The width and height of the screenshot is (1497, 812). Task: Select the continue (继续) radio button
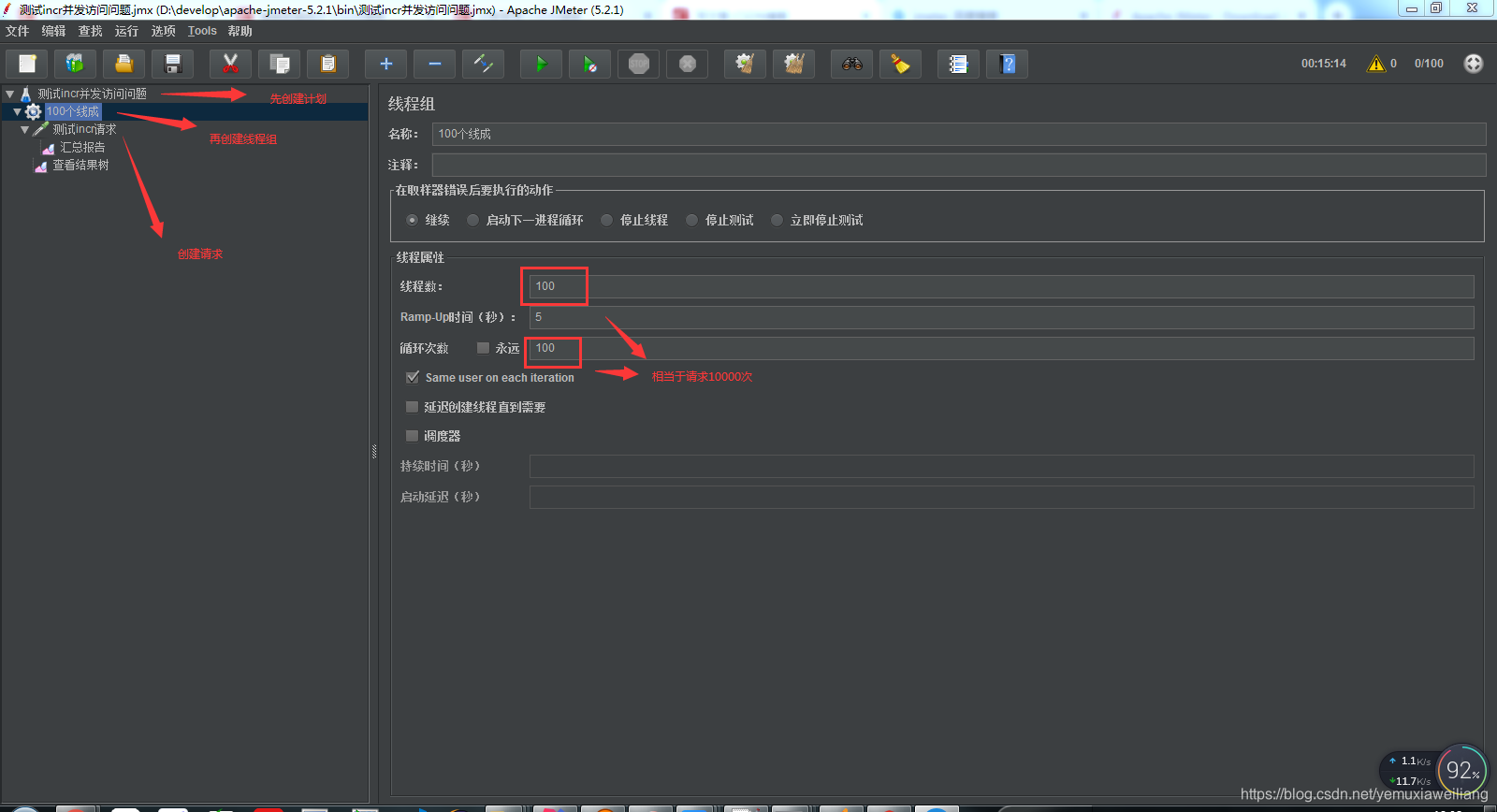(x=412, y=220)
